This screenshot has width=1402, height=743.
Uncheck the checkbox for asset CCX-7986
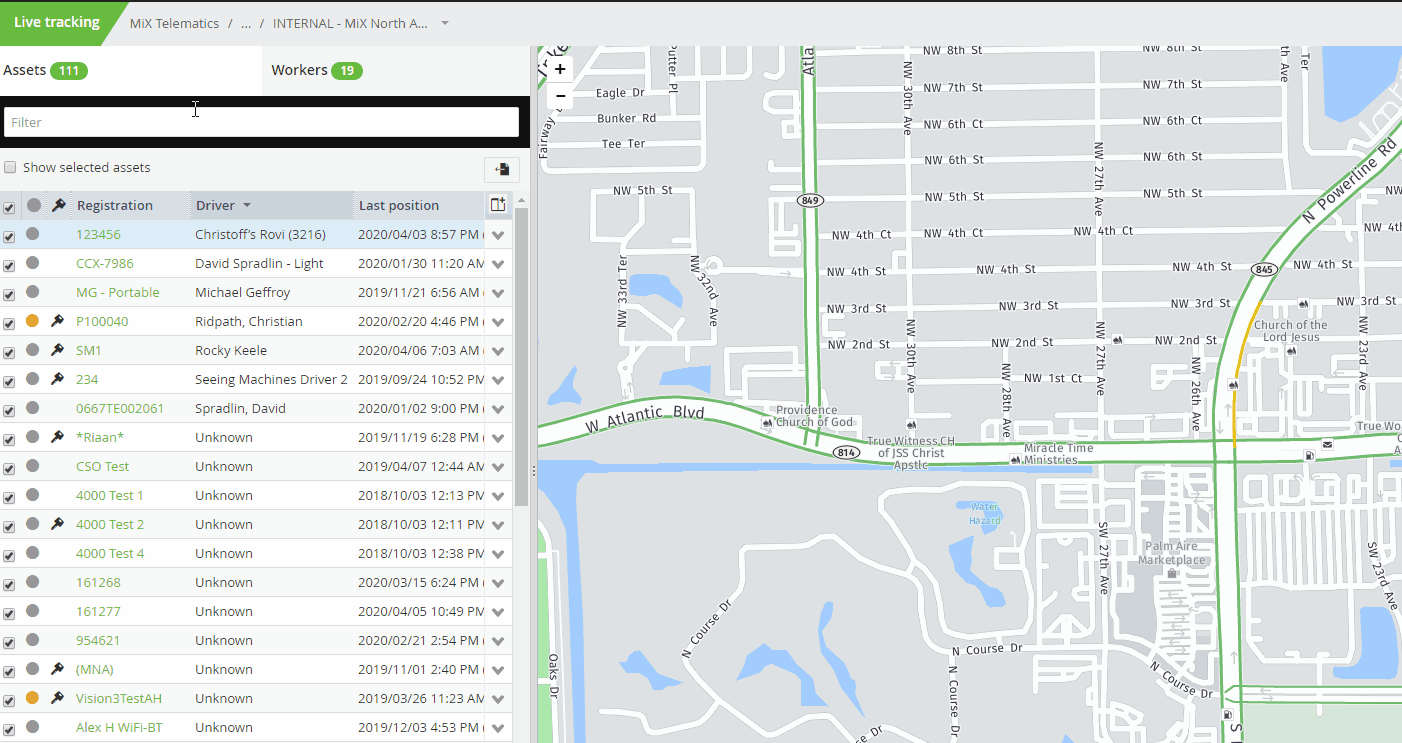[9, 265]
